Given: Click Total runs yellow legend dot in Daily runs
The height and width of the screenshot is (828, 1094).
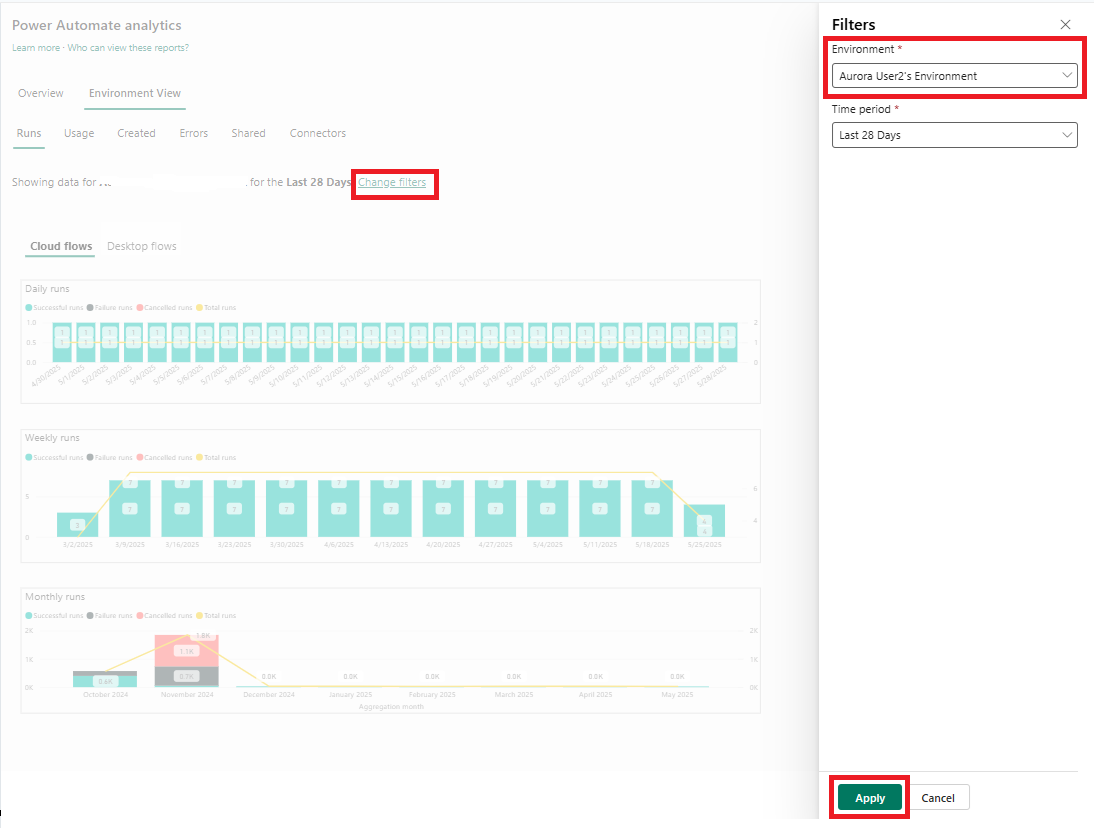Looking at the screenshot, I should click(198, 307).
